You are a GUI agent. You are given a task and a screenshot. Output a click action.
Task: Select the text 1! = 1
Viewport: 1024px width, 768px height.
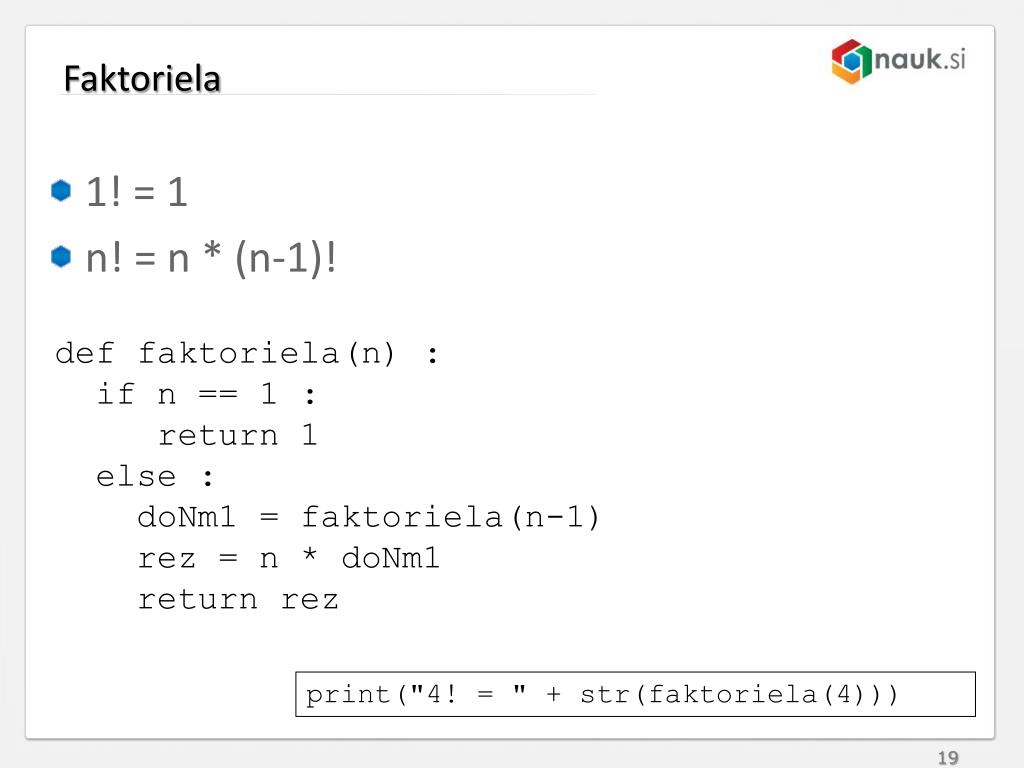[136, 192]
